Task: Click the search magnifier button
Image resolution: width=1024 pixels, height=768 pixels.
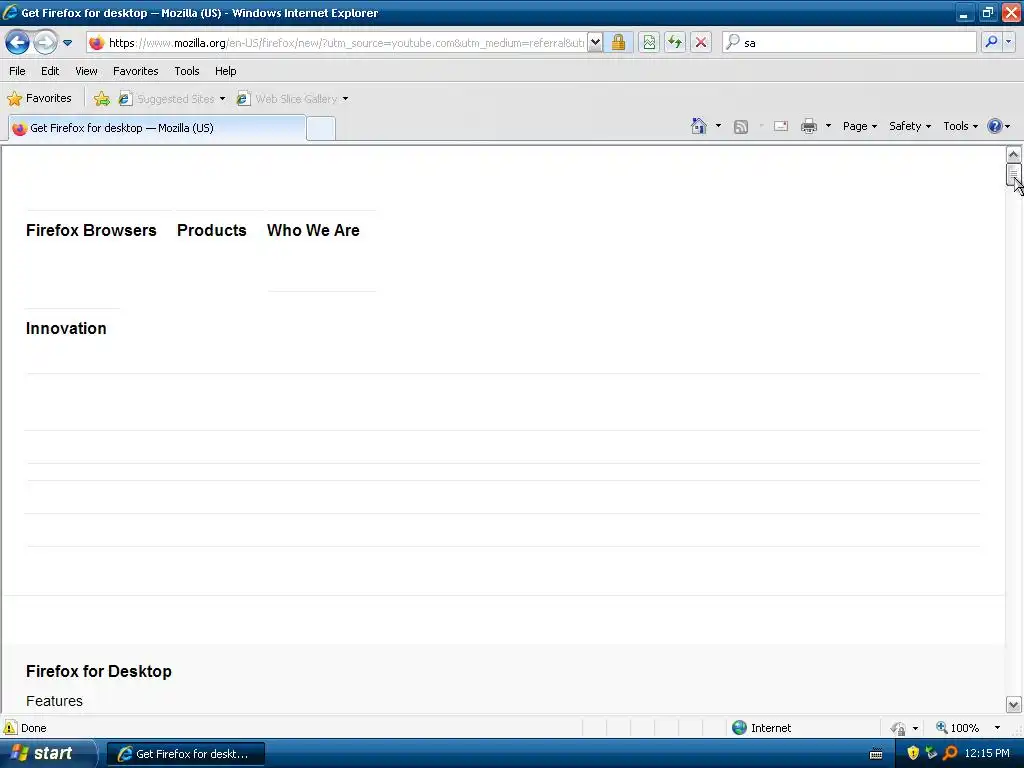Action: point(991,42)
